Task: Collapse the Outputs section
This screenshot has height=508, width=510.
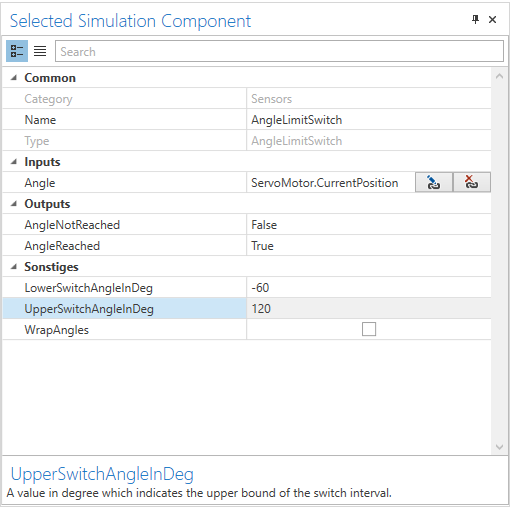Action: 14,204
